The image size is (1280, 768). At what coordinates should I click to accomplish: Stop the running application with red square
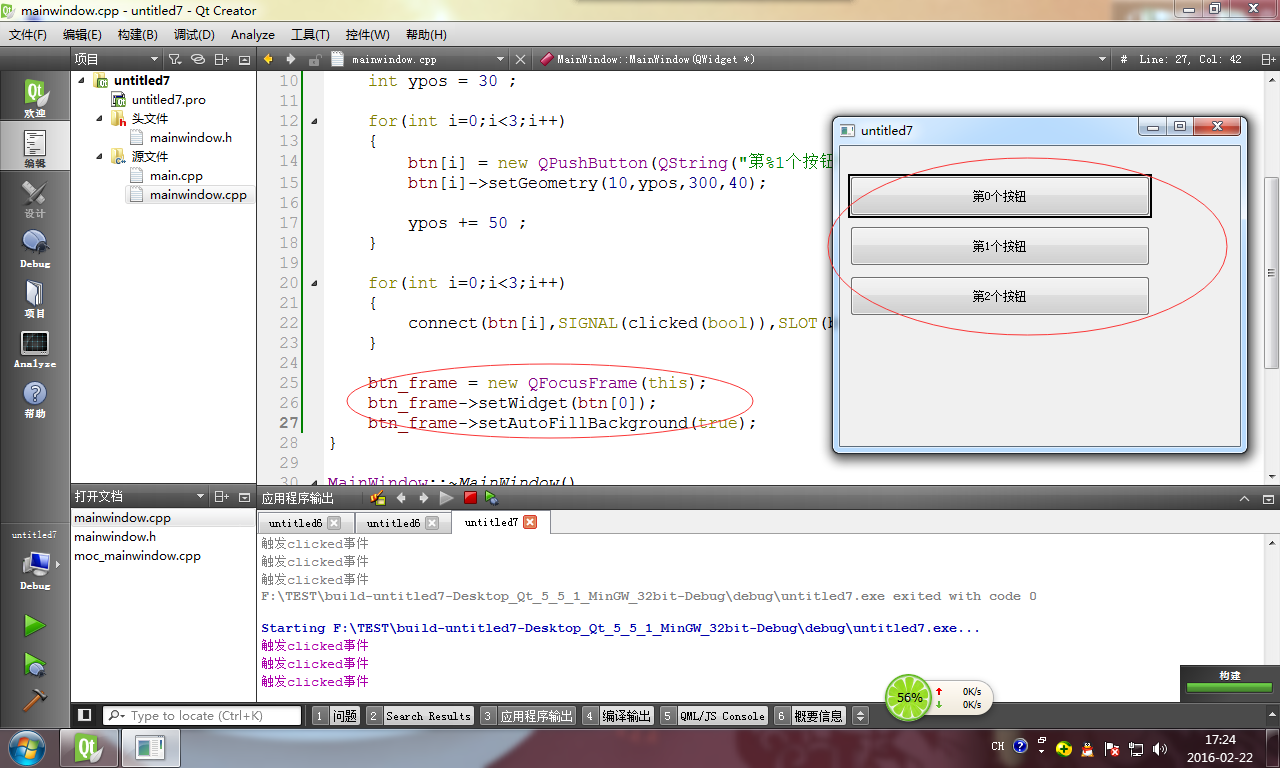pyautogui.click(x=470, y=497)
